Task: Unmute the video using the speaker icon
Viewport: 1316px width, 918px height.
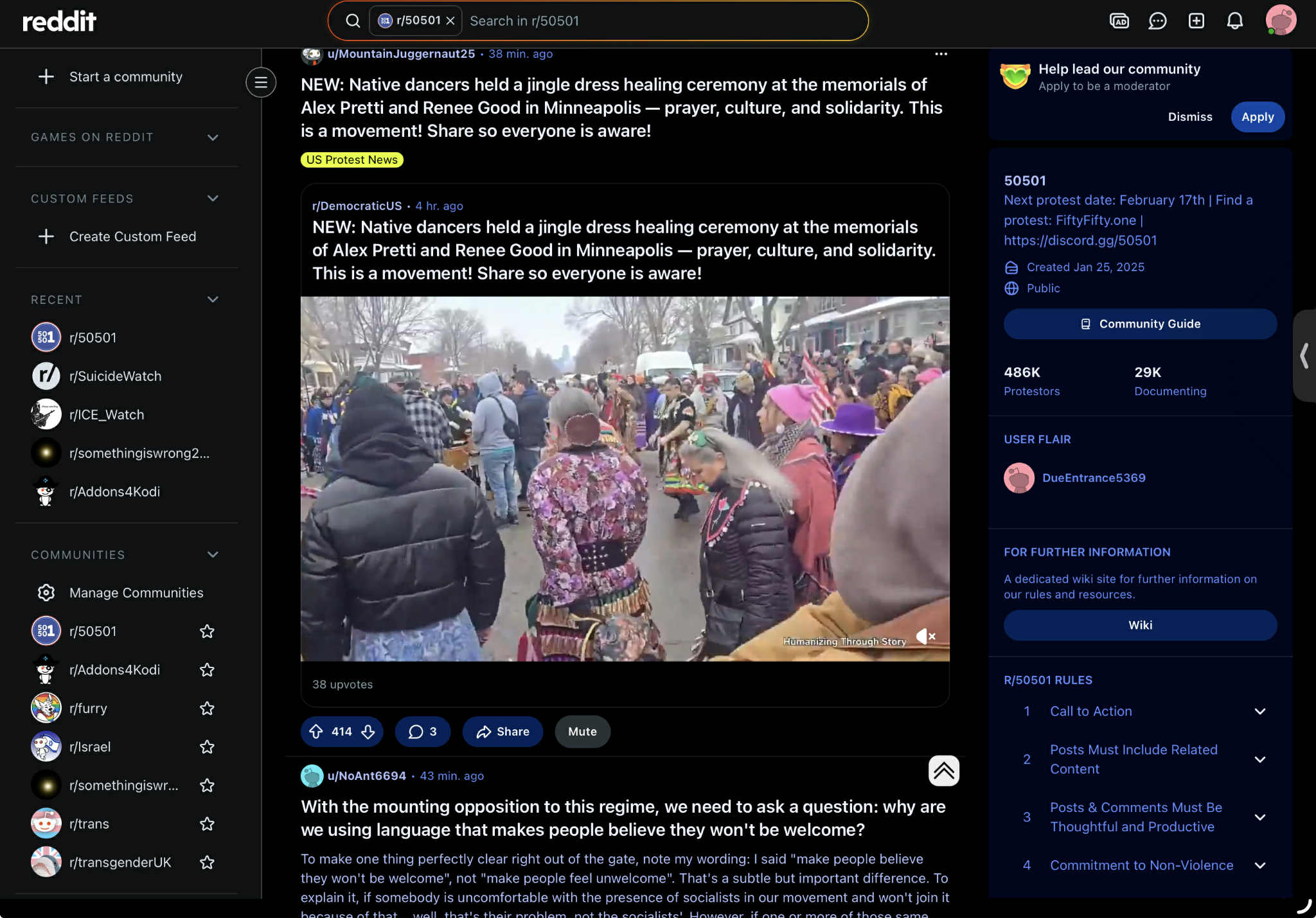Action: tap(925, 636)
